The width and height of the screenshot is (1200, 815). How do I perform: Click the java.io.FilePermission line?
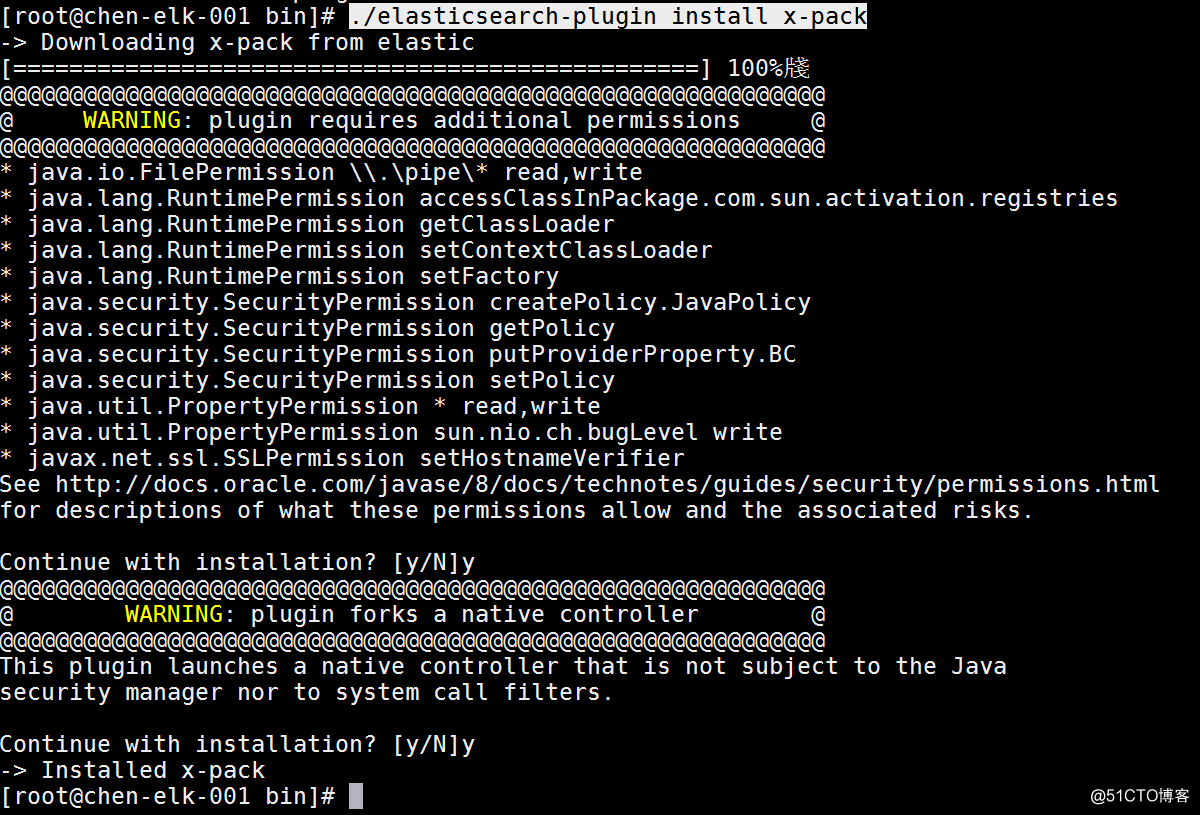pyautogui.click(x=320, y=173)
